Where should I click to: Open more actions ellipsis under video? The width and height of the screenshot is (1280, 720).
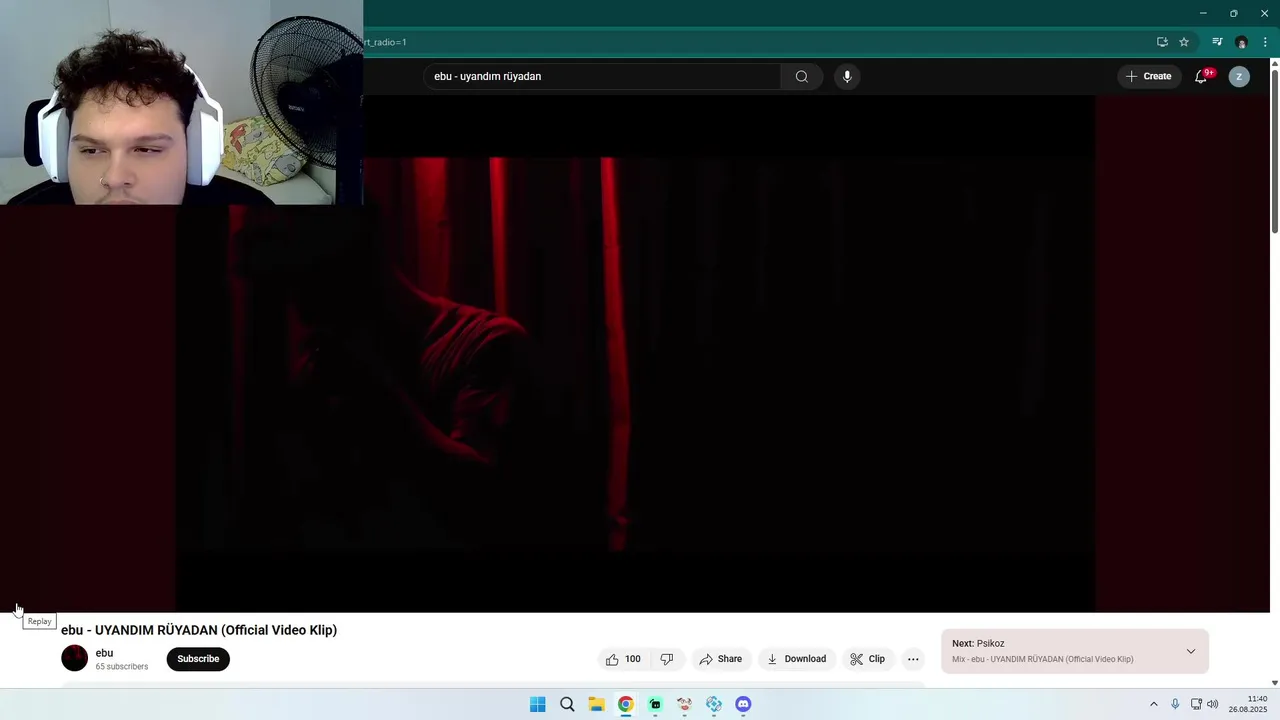pyautogui.click(x=913, y=659)
